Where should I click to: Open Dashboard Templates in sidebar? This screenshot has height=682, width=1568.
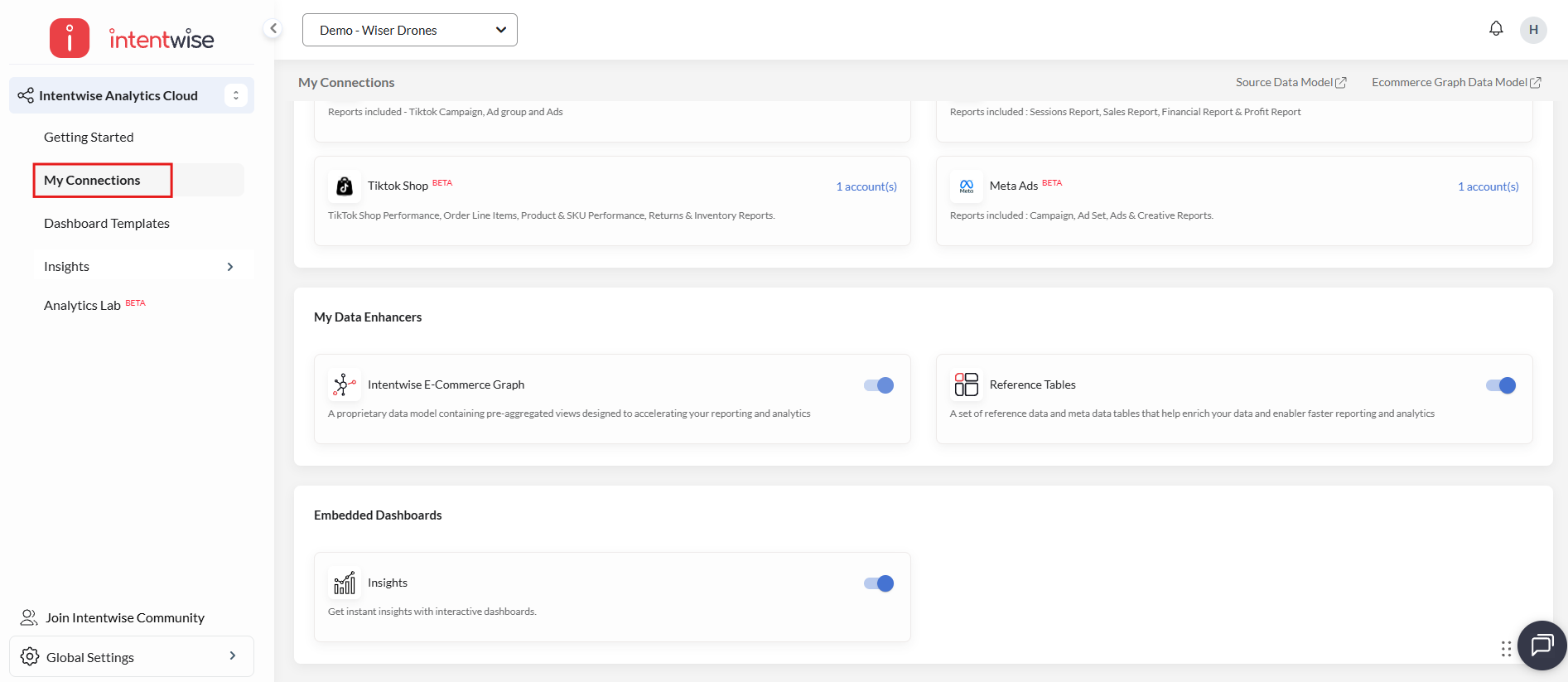[x=107, y=224]
